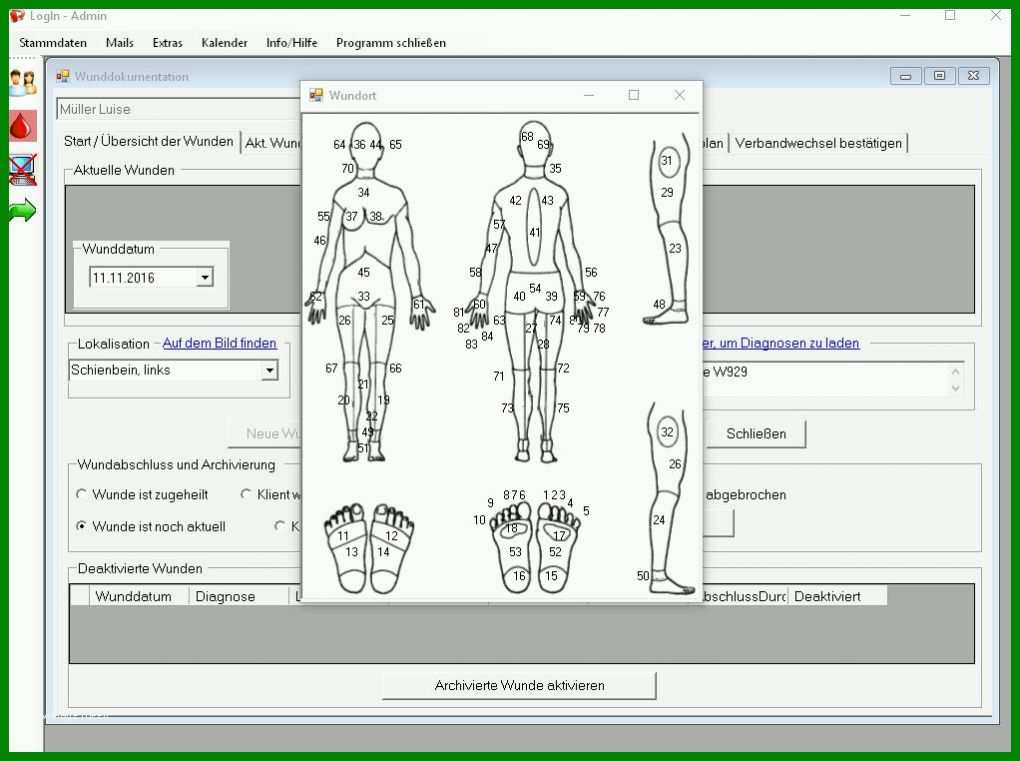Click the red blood drop sidebar icon

(23, 126)
